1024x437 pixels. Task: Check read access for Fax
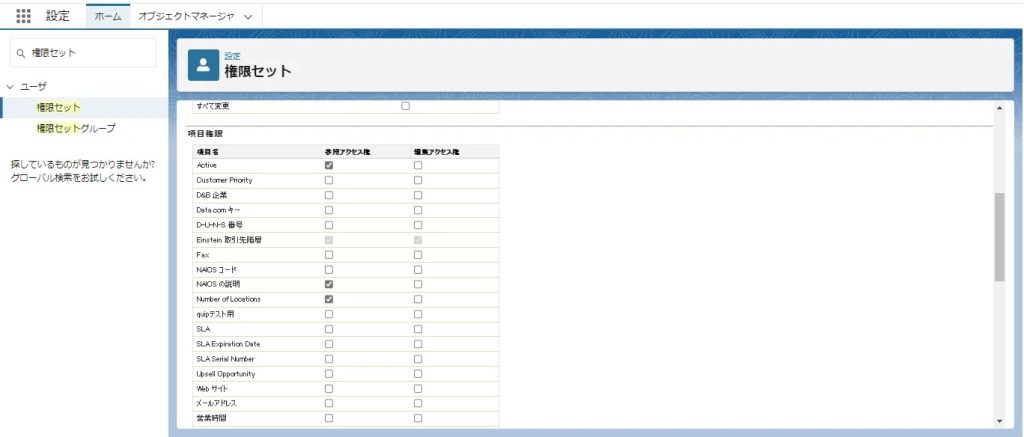(x=328, y=255)
